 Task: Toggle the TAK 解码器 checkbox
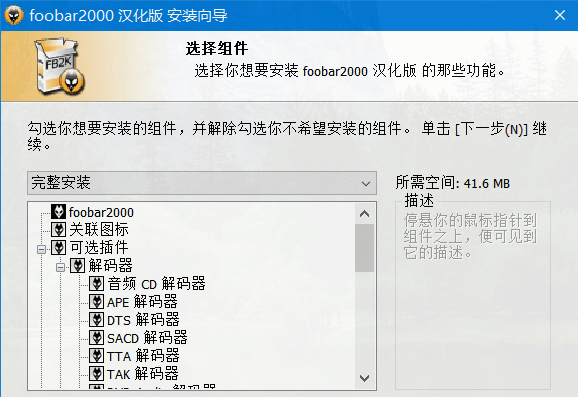(97, 373)
